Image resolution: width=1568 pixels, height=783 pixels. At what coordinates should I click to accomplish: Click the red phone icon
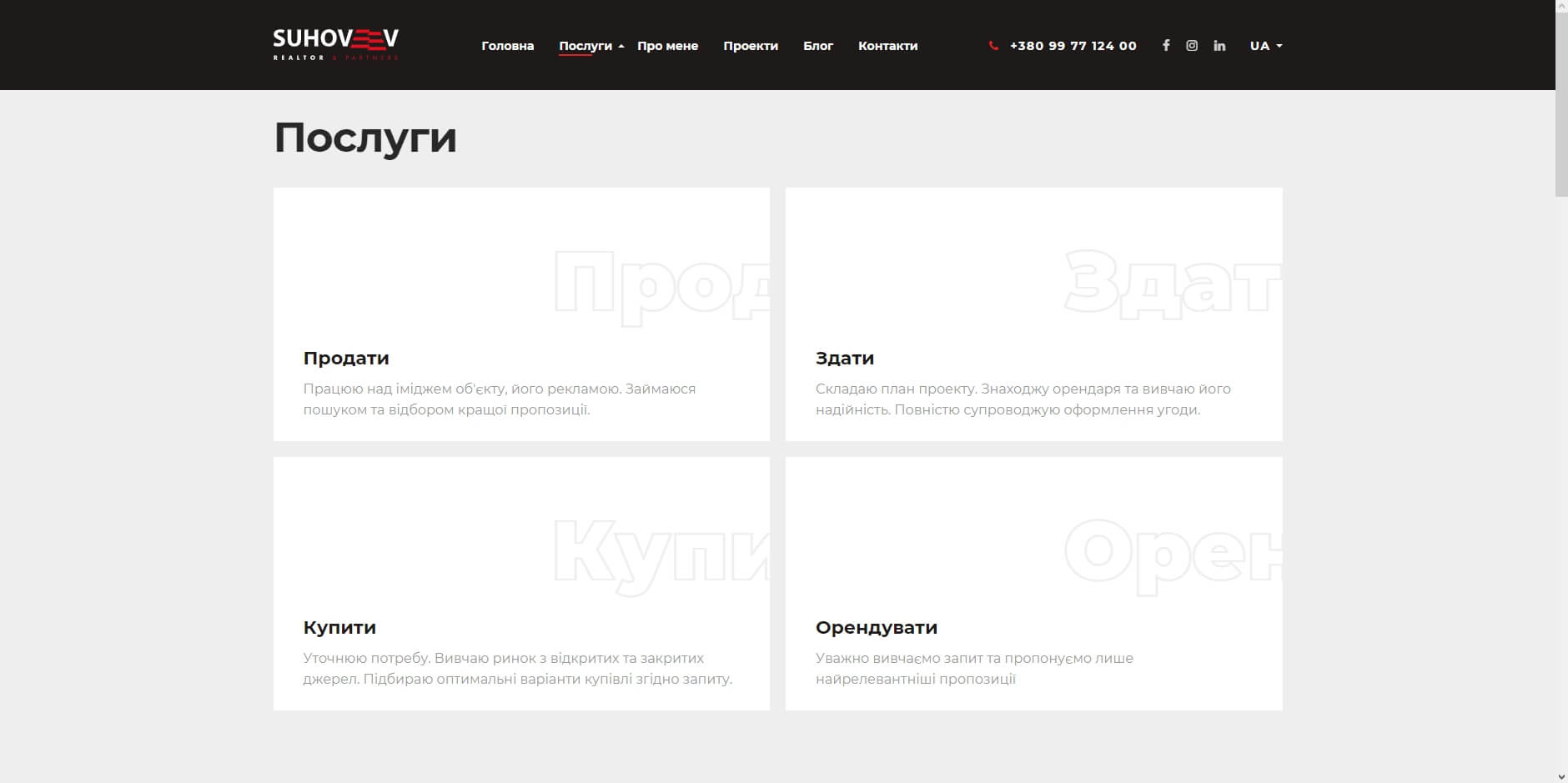(993, 46)
